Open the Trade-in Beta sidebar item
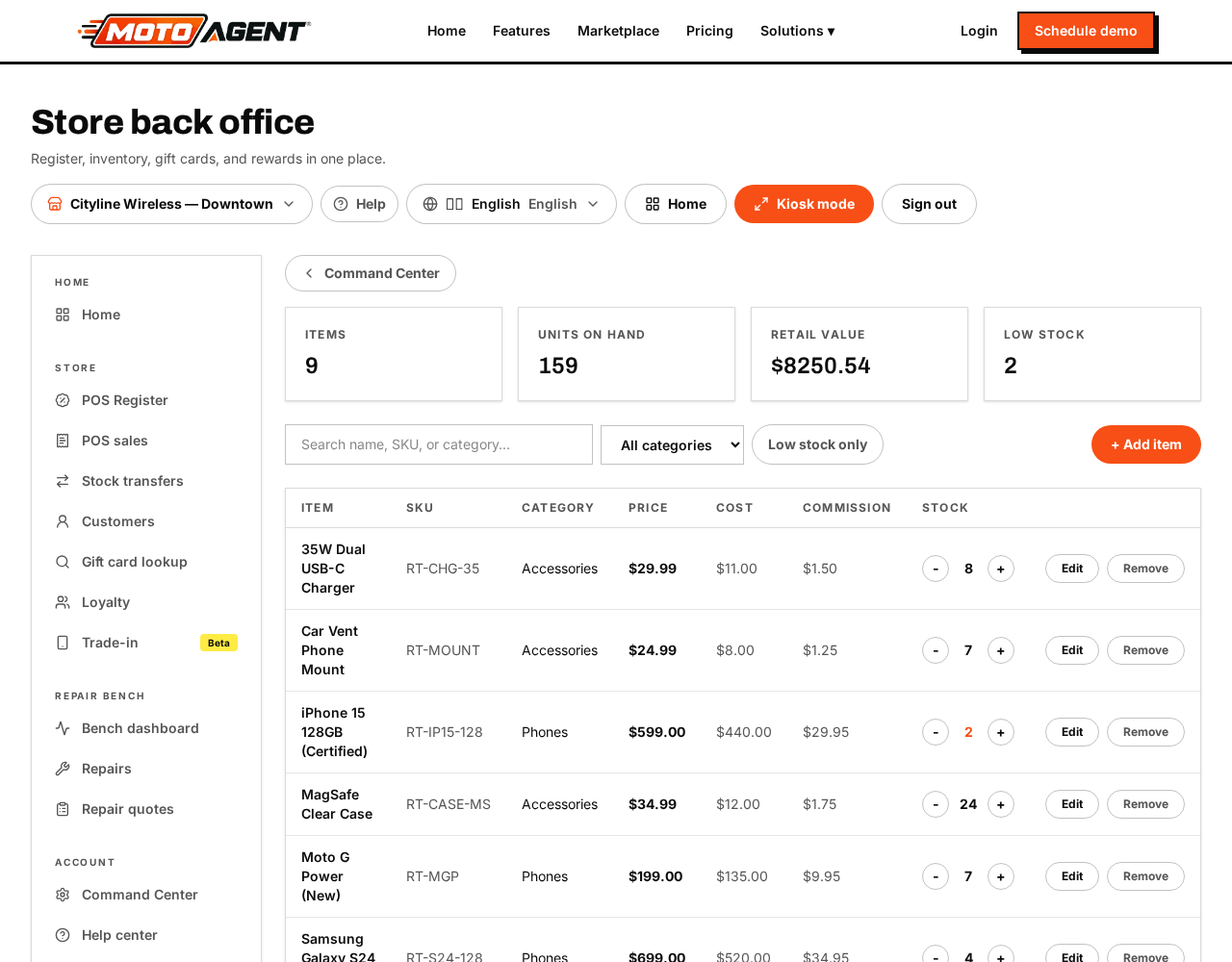 point(146,643)
